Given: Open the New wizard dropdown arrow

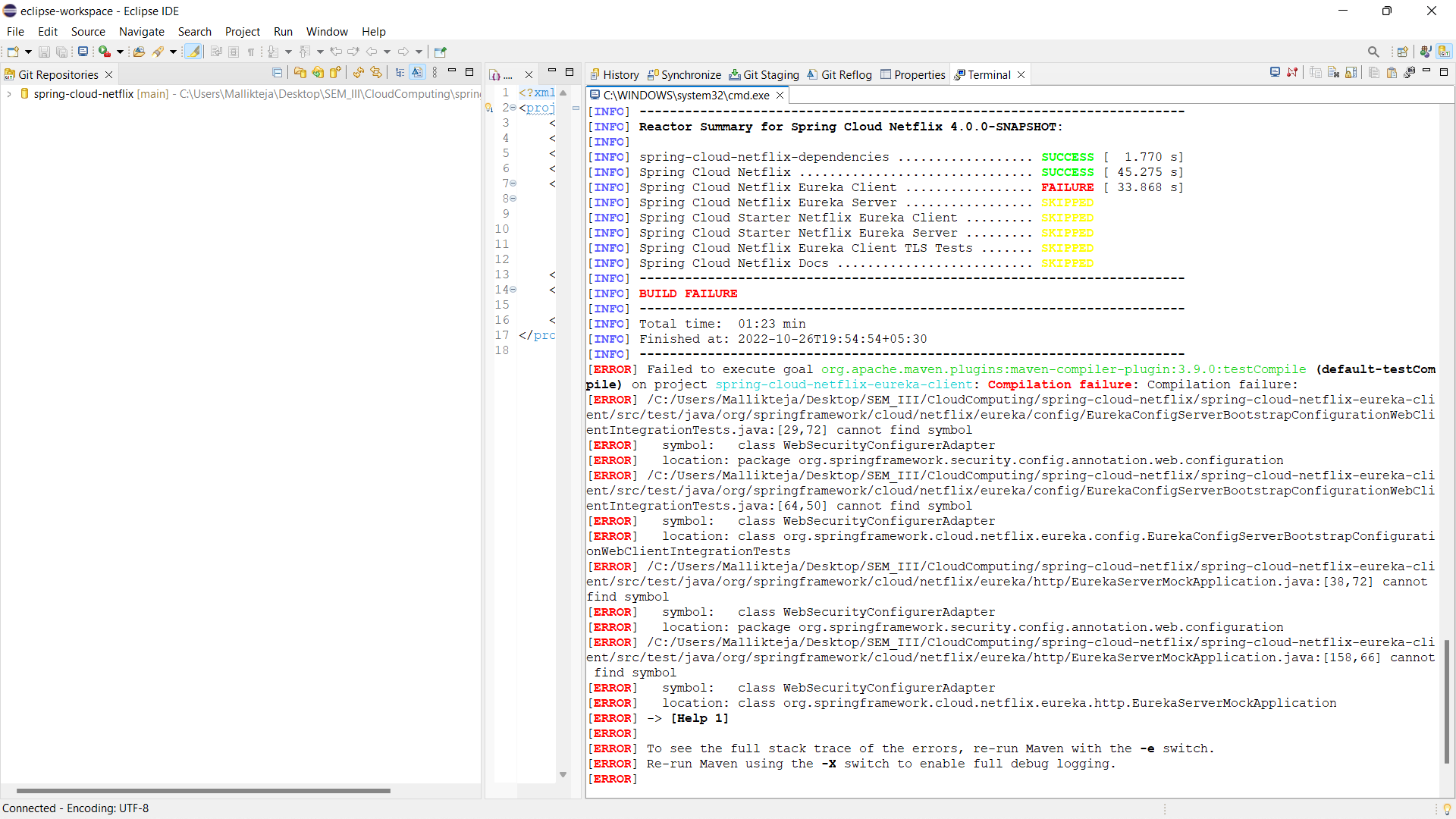Looking at the screenshot, I should [x=28, y=52].
